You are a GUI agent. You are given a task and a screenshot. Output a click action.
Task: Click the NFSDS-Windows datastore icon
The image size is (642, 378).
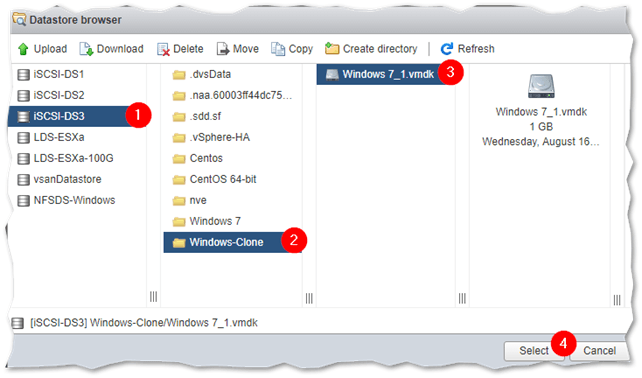click(x=23, y=201)
